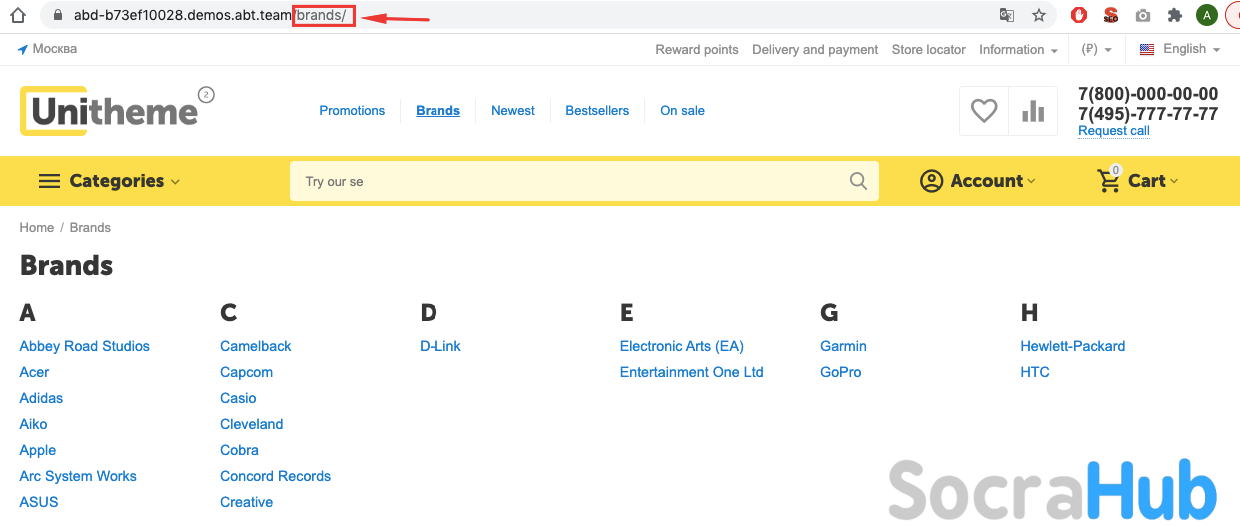This screenshot has height=525, width=1240.
Task: Open the English language selector
Action: (x=1180, y=49)
